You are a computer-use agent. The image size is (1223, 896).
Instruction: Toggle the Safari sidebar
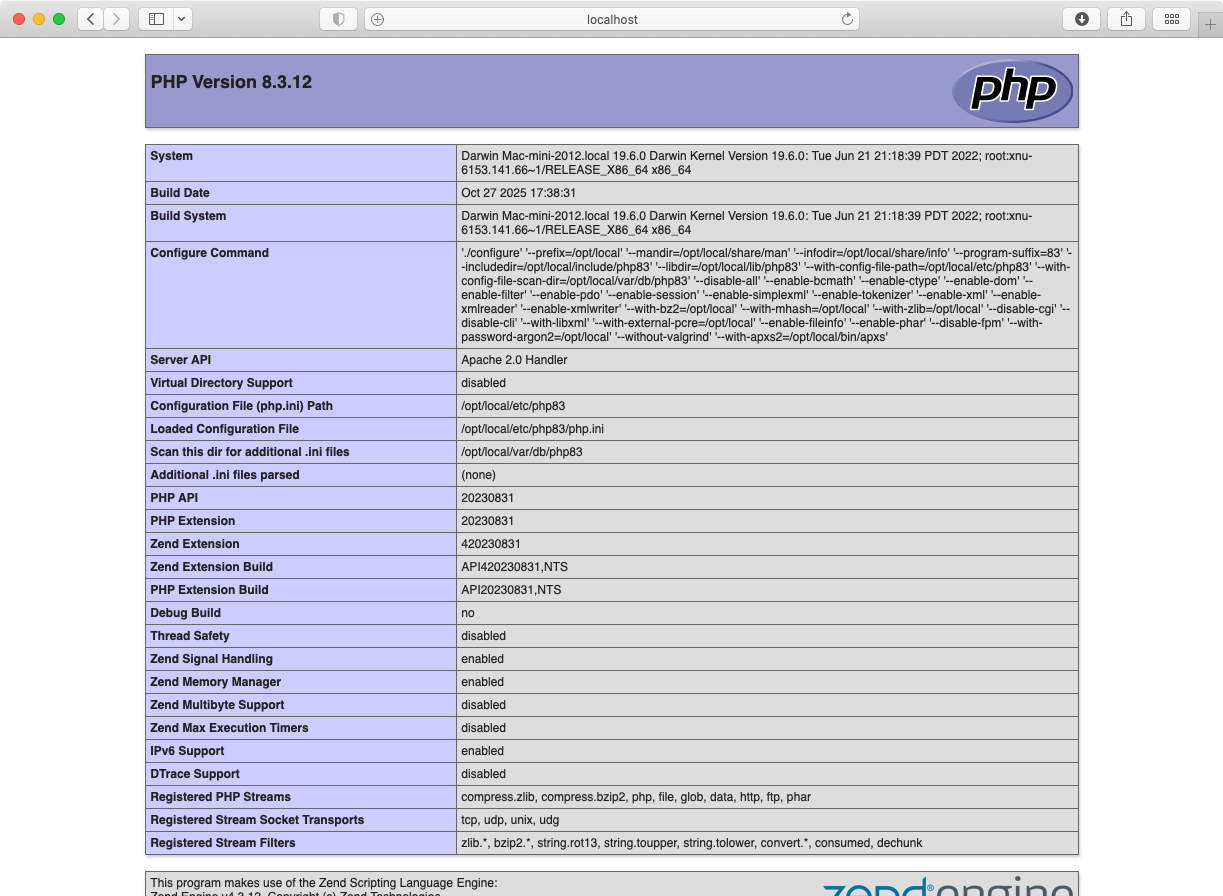click(x=155, y=19)
